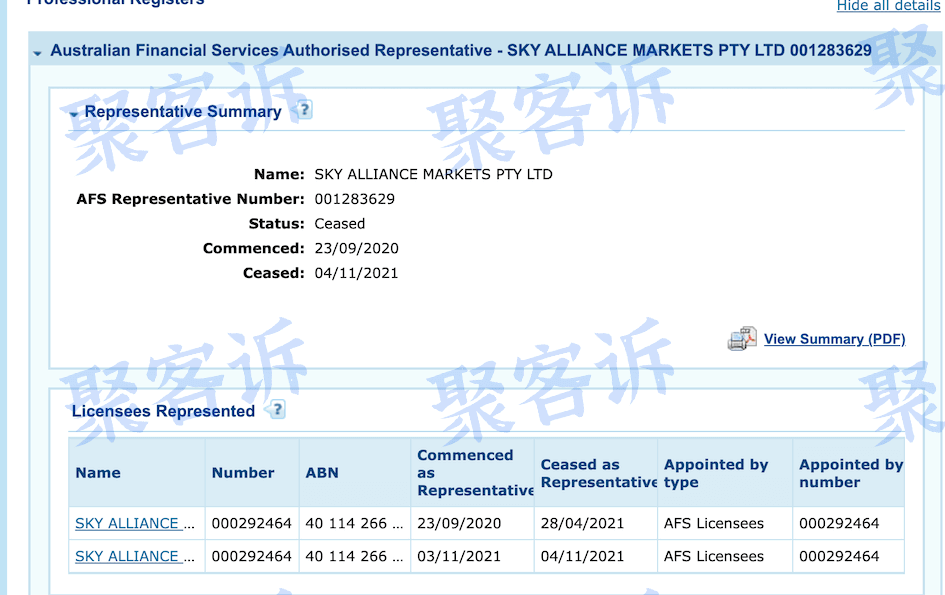Collapse the Representative Summary panel

point(74,114)
